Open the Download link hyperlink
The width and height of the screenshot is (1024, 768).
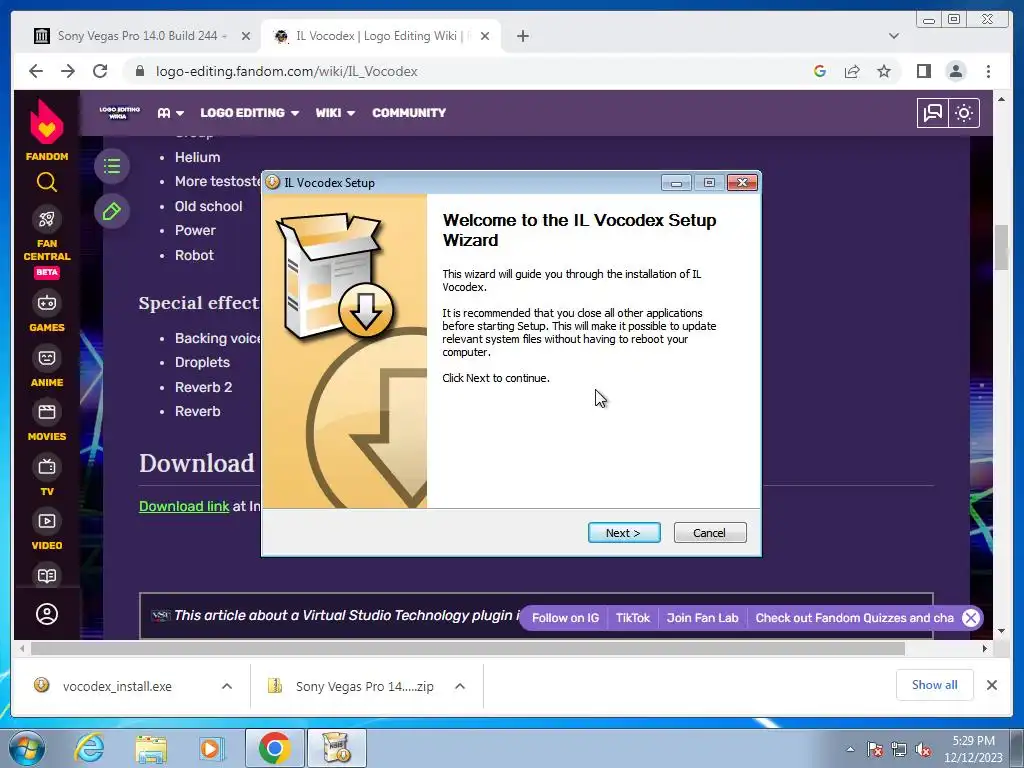coord(184,506)
